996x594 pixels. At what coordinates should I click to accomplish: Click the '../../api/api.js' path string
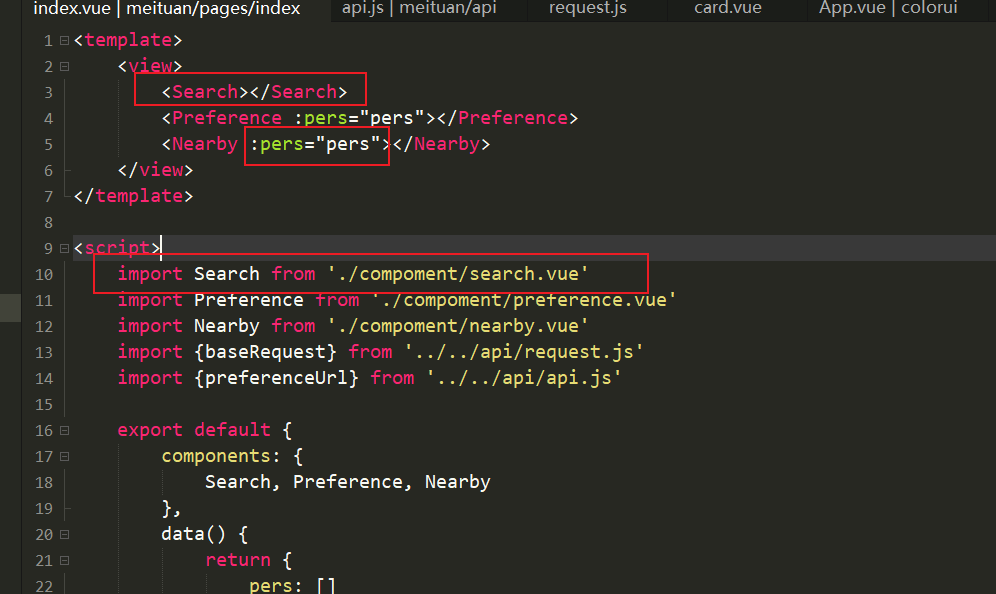click(x=524, y=378)
